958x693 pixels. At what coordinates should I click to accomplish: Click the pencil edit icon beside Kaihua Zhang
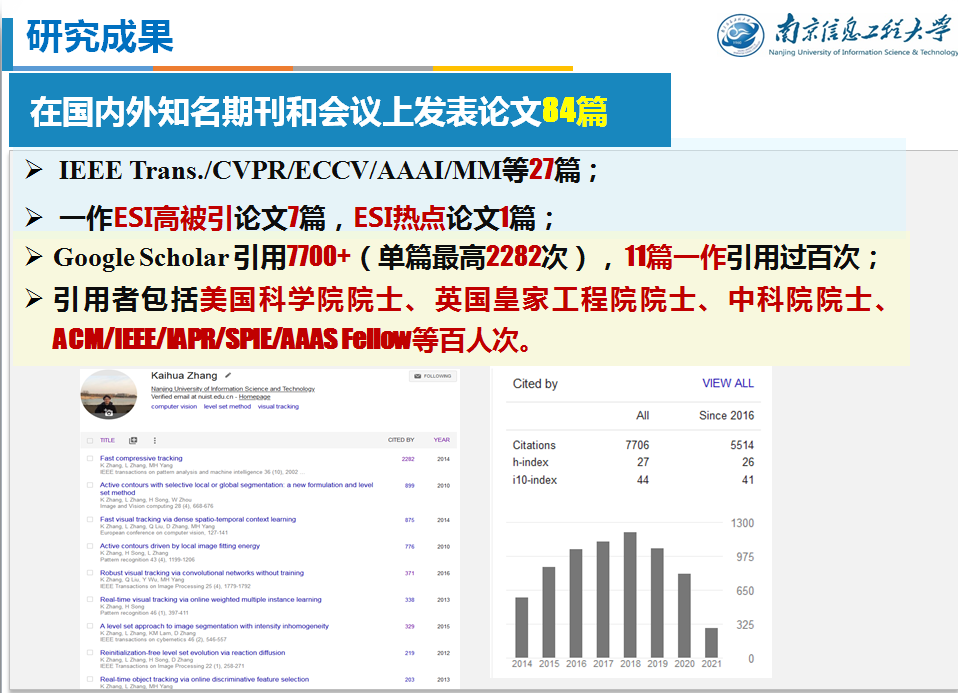pyautogui.click(x=228, y=376)
